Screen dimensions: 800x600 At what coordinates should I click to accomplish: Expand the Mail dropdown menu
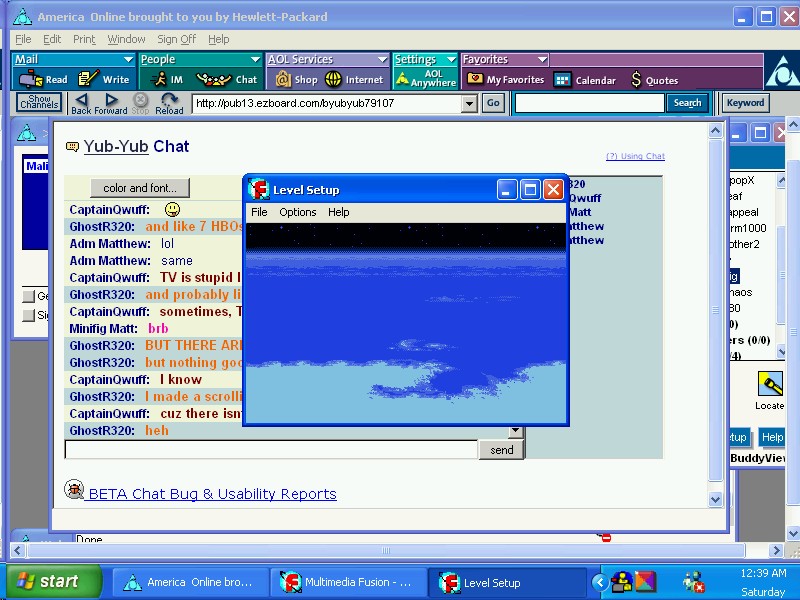pyautogui.click(x=128, y=60)
